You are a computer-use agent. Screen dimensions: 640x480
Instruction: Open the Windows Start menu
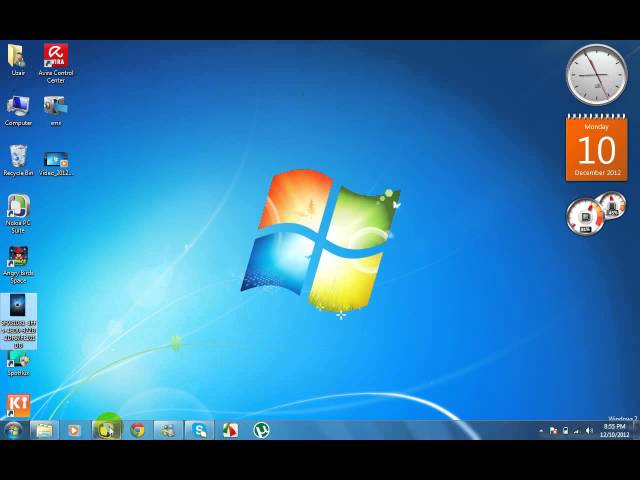[13, 430]
